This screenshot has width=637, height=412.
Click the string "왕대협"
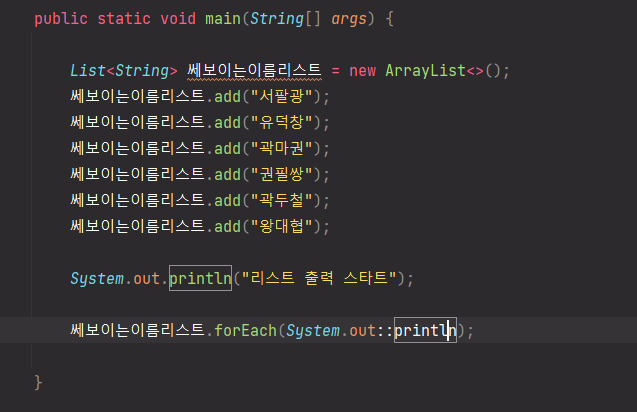281,227
